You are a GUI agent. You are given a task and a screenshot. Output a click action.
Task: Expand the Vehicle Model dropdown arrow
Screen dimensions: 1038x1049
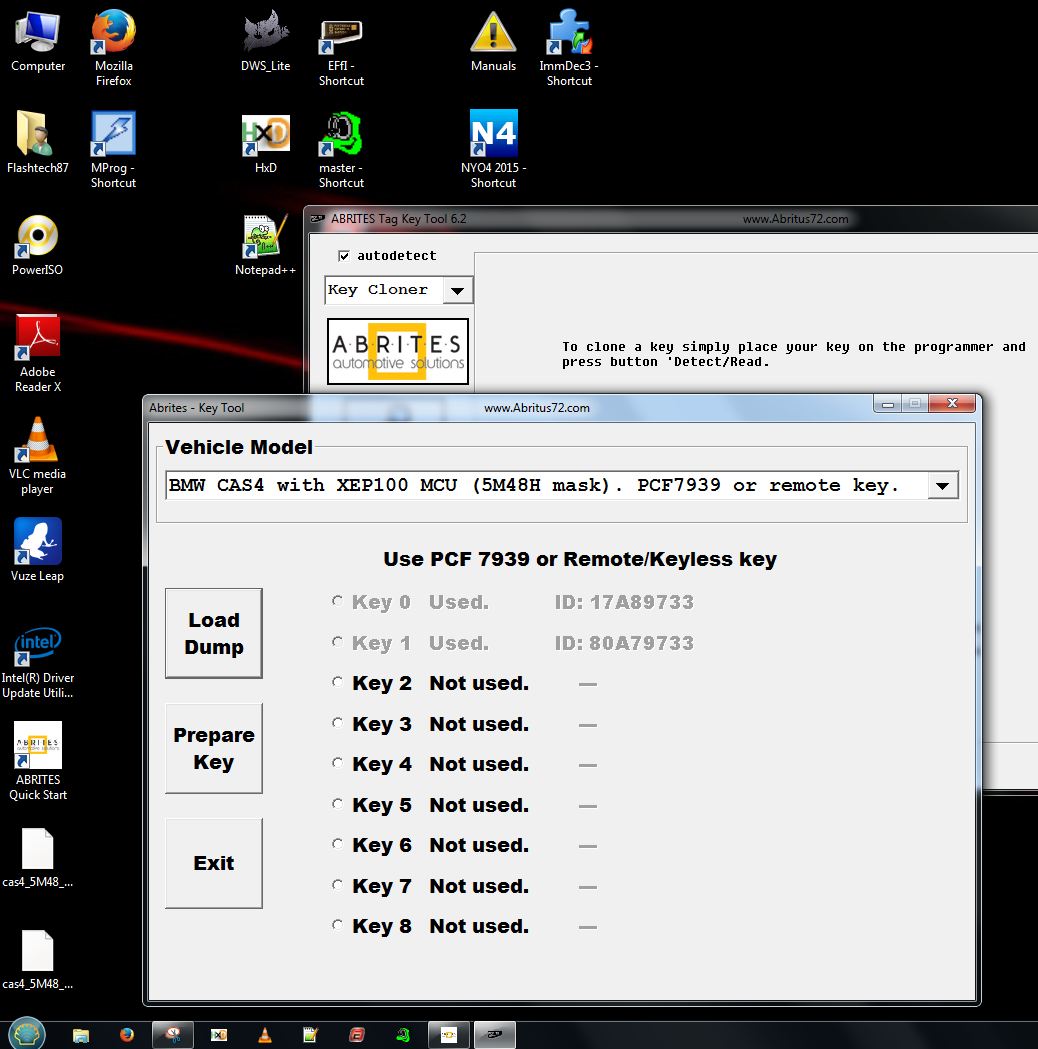click(942, 486)
